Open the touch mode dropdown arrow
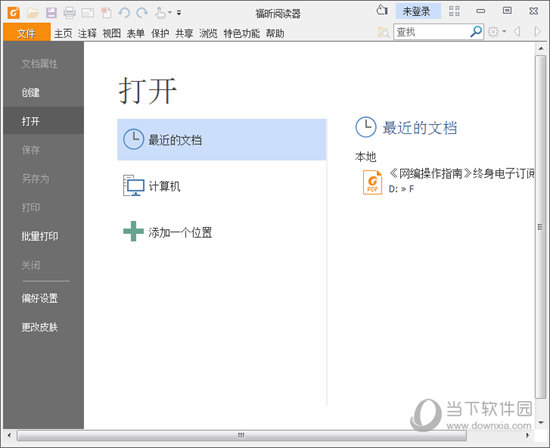 click(170, 13)
